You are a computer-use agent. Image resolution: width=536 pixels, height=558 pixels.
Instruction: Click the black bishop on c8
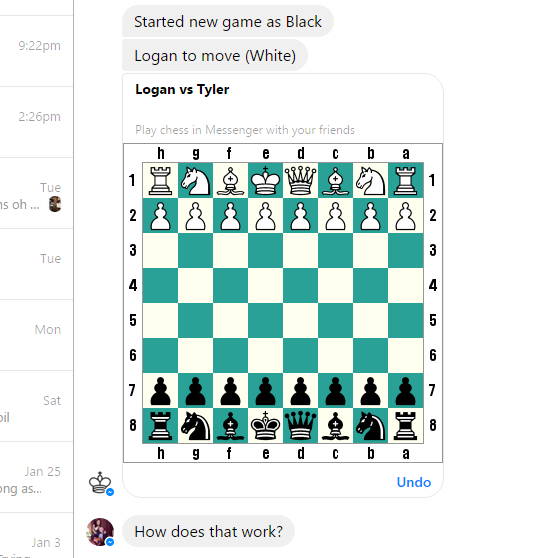(336, 426)
